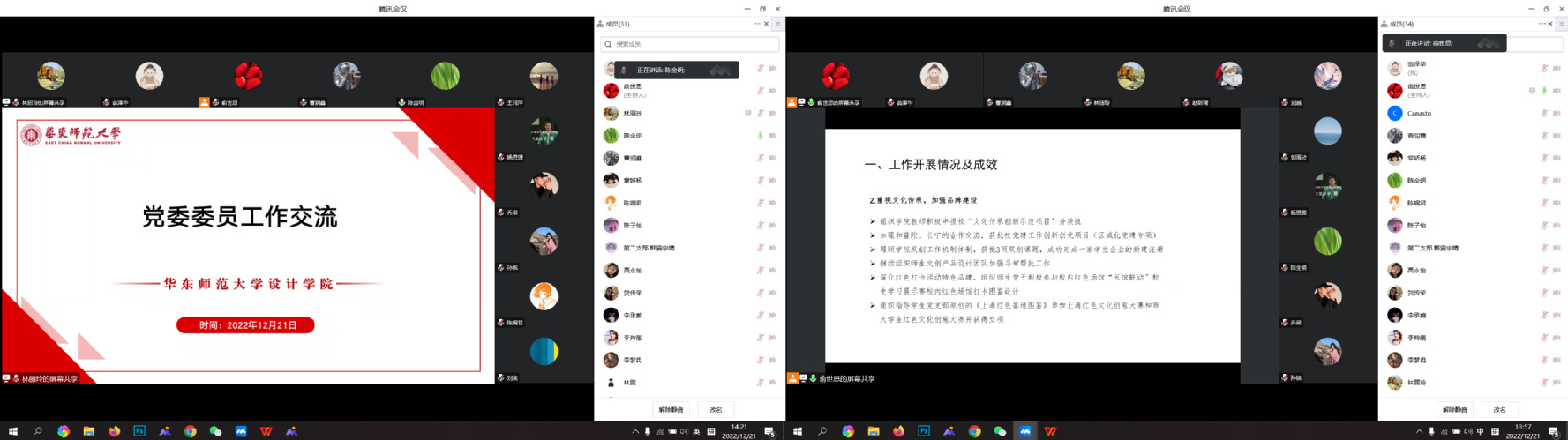Open Tencent Meeting on 13:57 taskbar
The width and height of the screenshot is (1568, 440).
(x=1025, y=431)
